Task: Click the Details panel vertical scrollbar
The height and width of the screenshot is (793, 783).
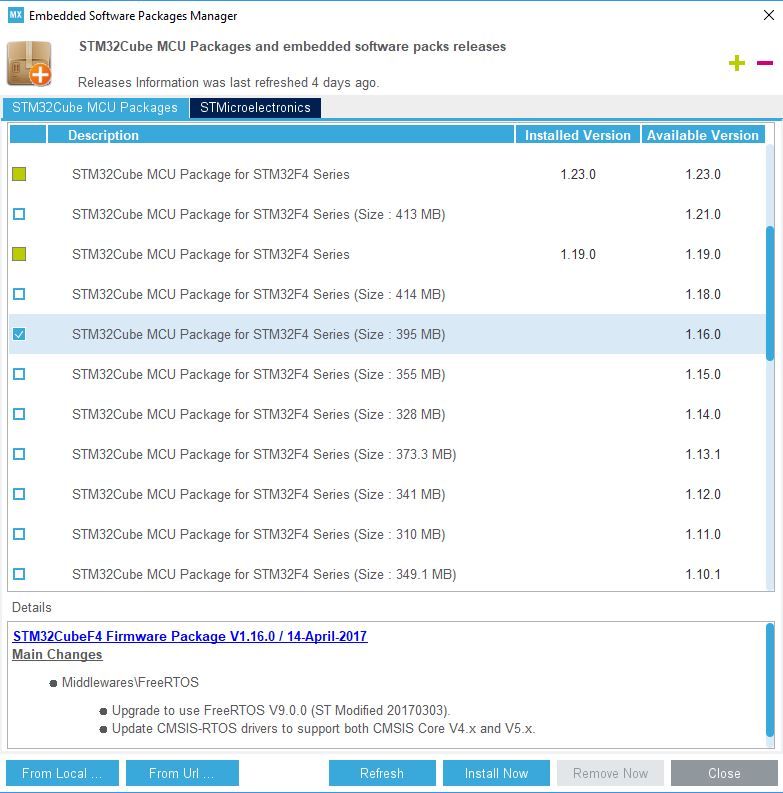Action: pos(770,680)
